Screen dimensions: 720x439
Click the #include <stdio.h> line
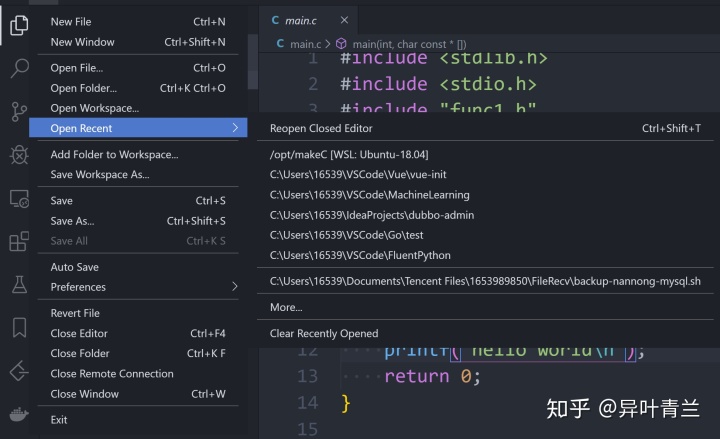[x=438, y=84]
